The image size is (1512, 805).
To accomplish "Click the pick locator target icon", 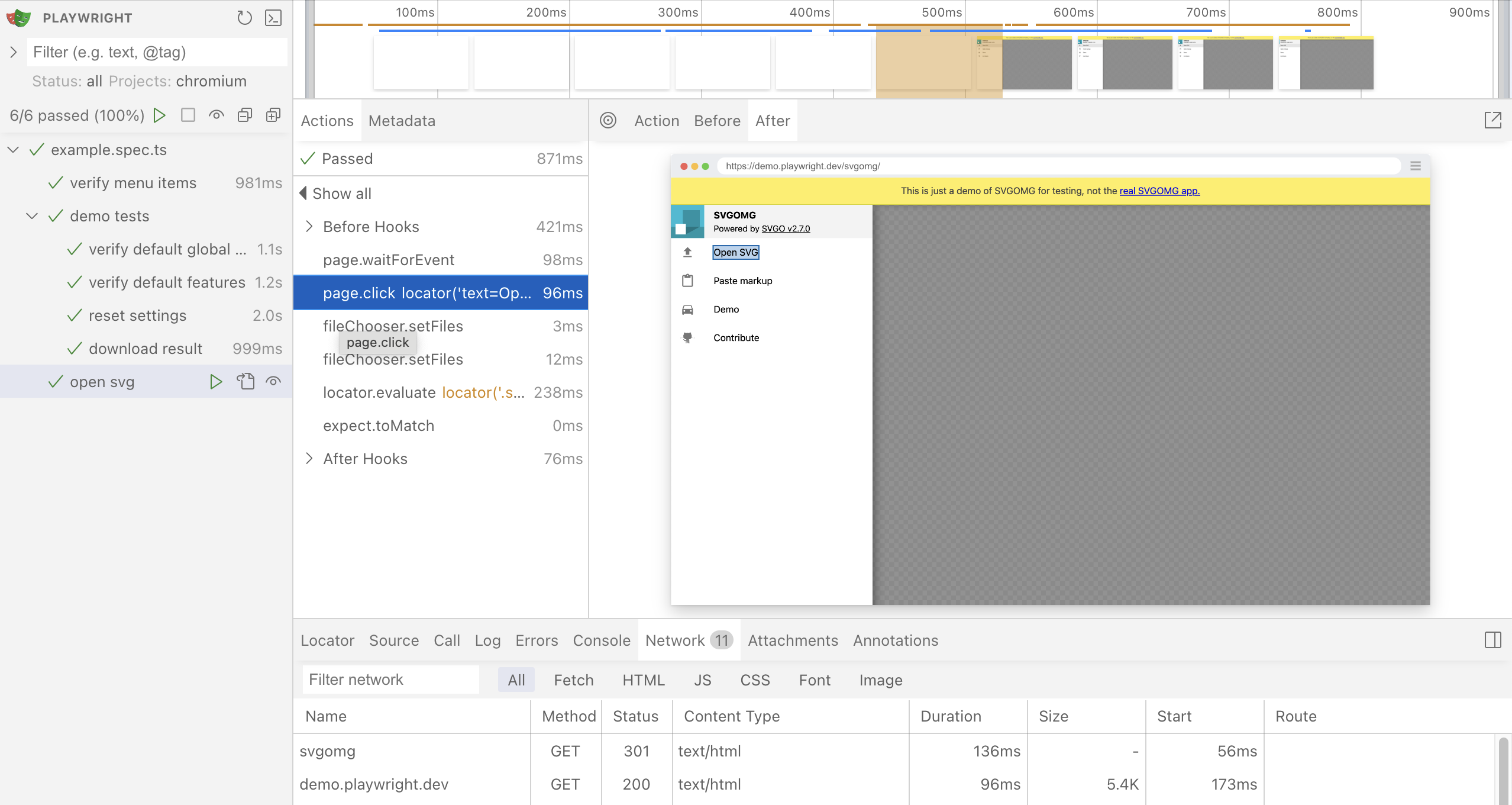I will (x=608, y=120).
